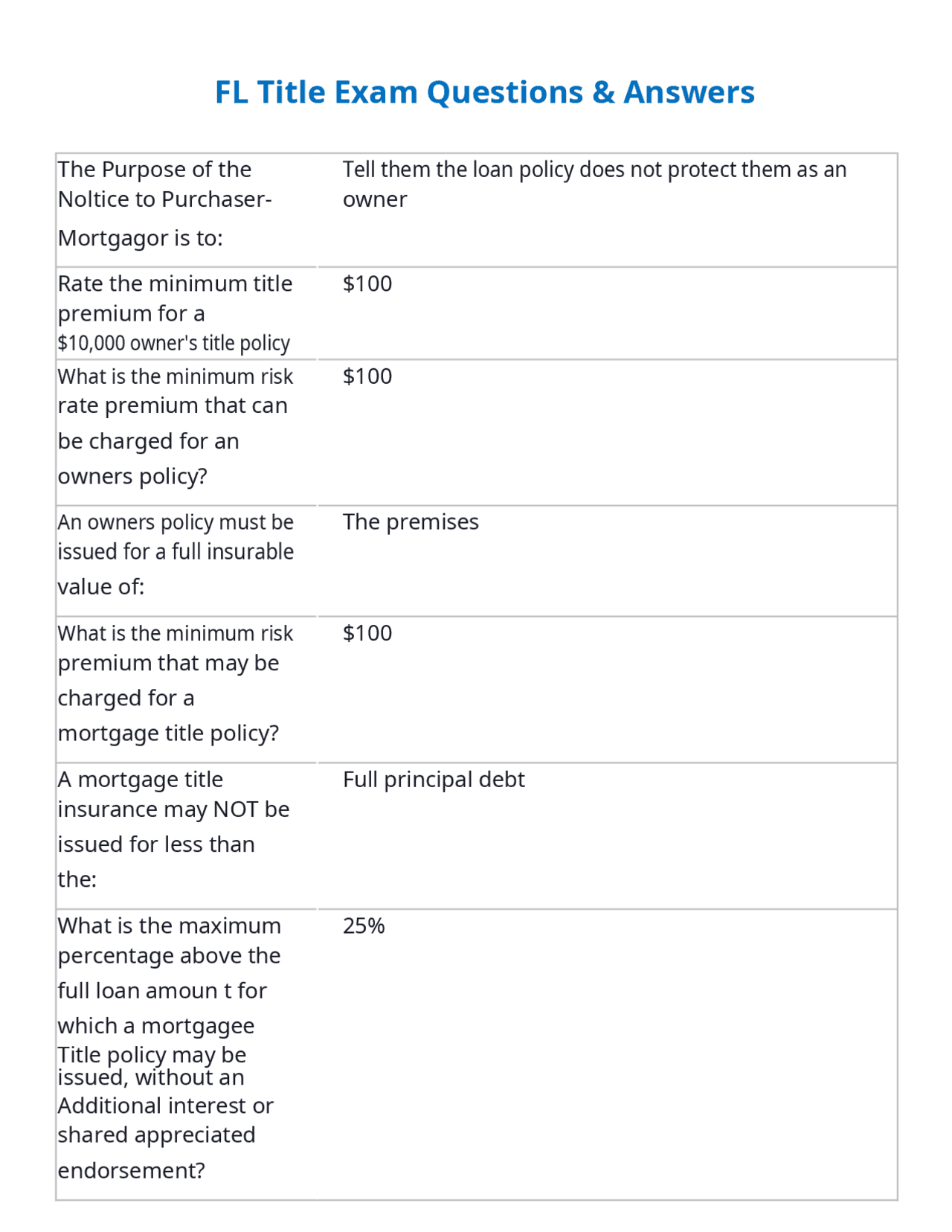Click the answer text The premises
The height and width of the screenshot is (1232, 952).
[x=411, y=522]
